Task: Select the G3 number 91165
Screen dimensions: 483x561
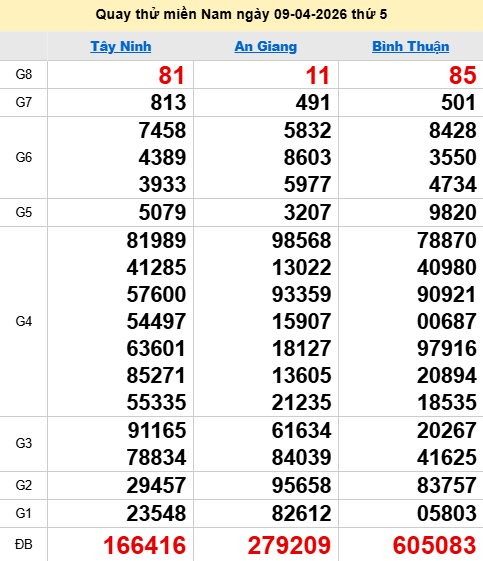Action: [157, 430]
